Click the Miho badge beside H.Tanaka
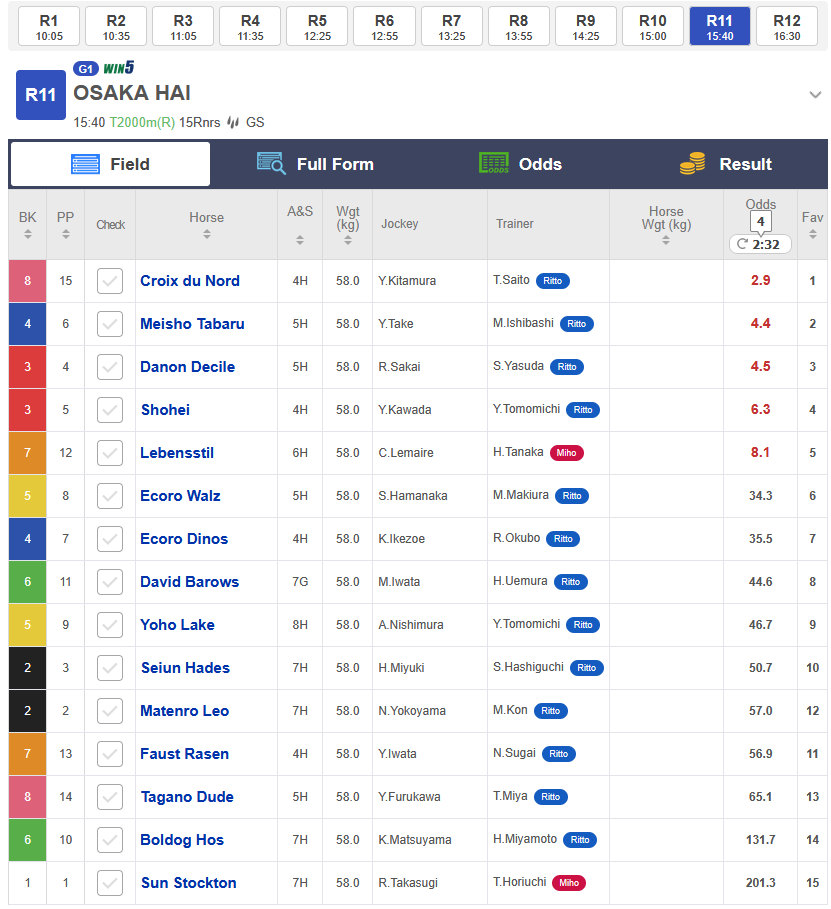 tap(567, 453)
